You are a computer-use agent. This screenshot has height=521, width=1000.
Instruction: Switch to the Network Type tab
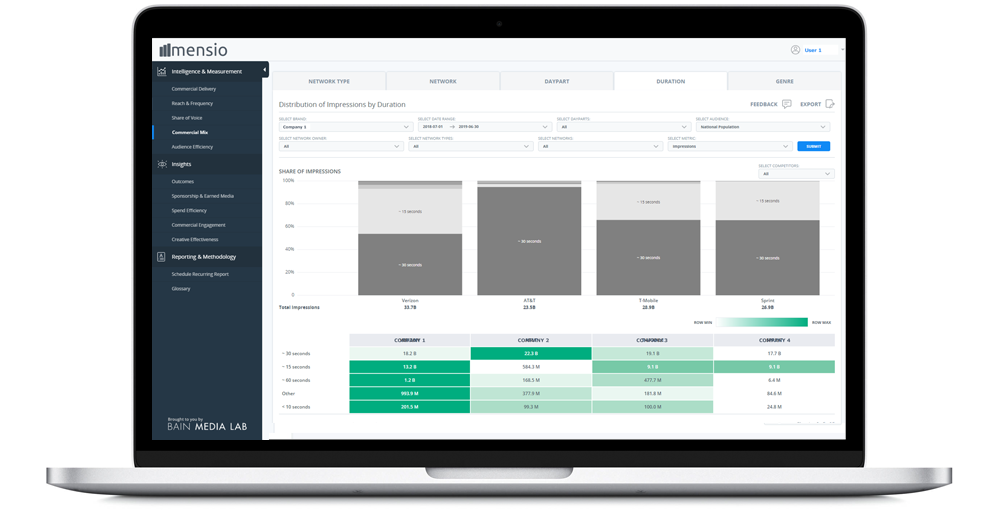[x=329, y=81]
